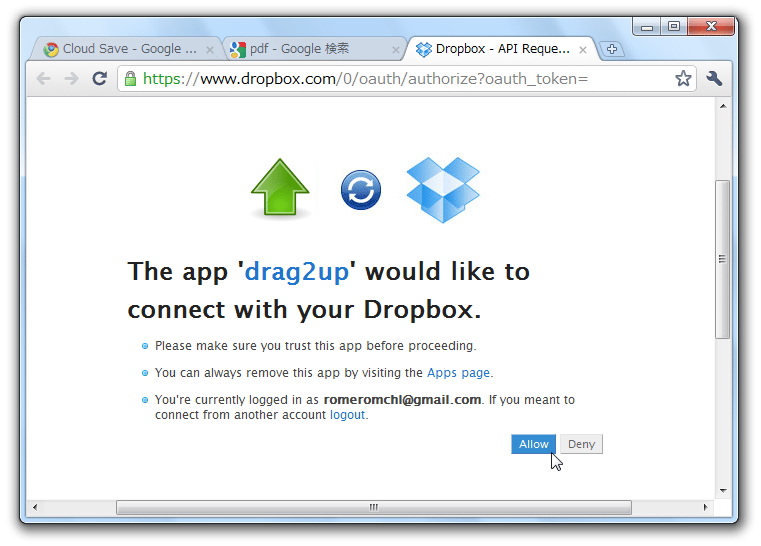
Task: Close the Dropbox API Request tab
Action: [x=583, y=50]
